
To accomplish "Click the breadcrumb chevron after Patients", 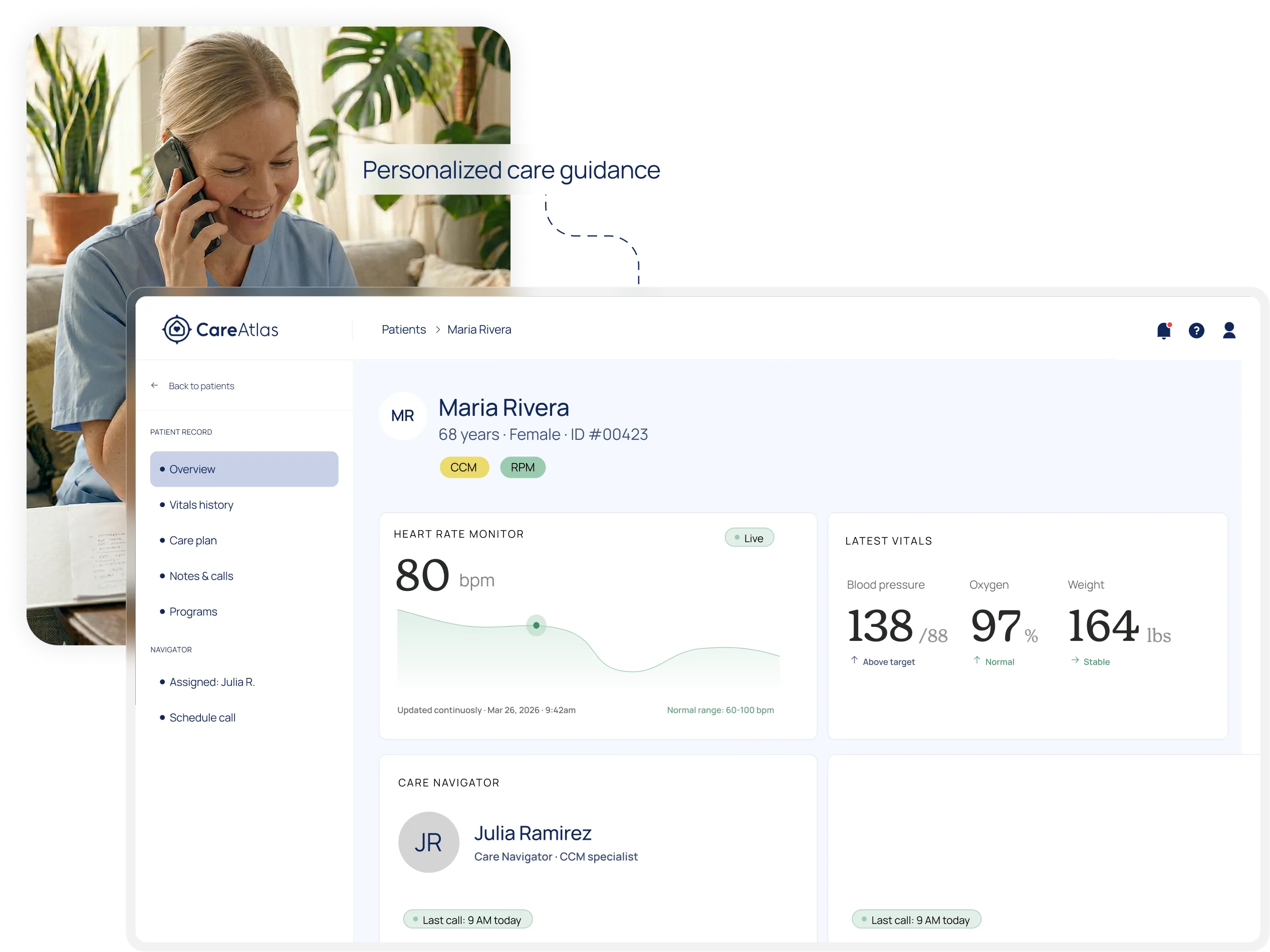I will click(x=437, y=330).
